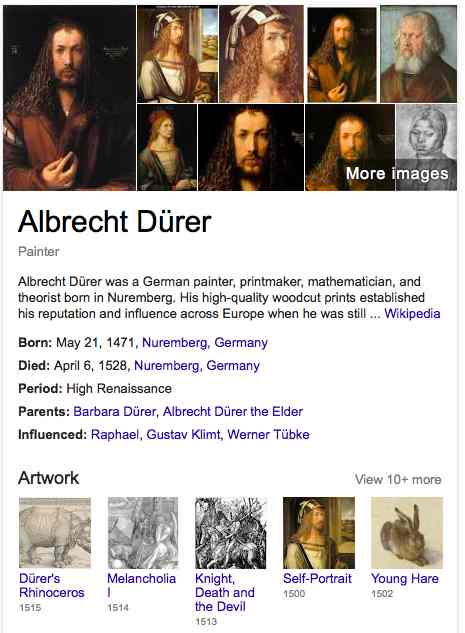
Task: Open the Raphael influenced link
Action: pos(115,435)
